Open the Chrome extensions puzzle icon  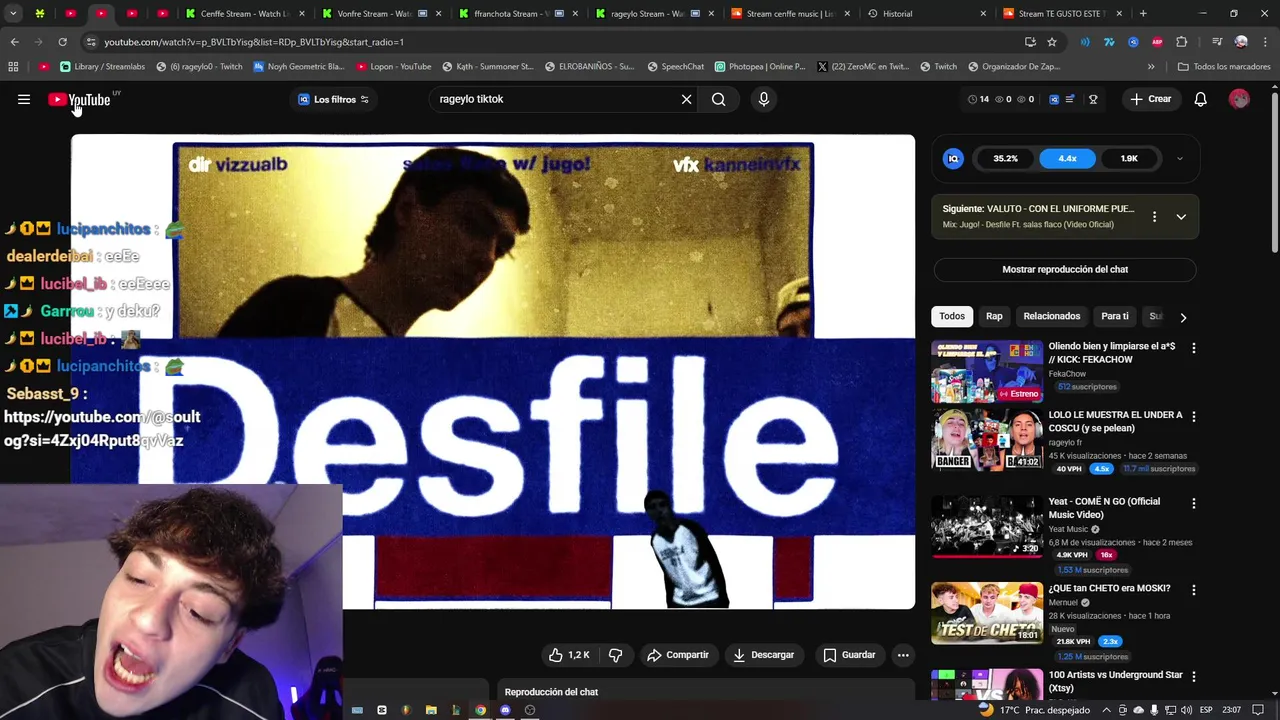point(1182,42)
